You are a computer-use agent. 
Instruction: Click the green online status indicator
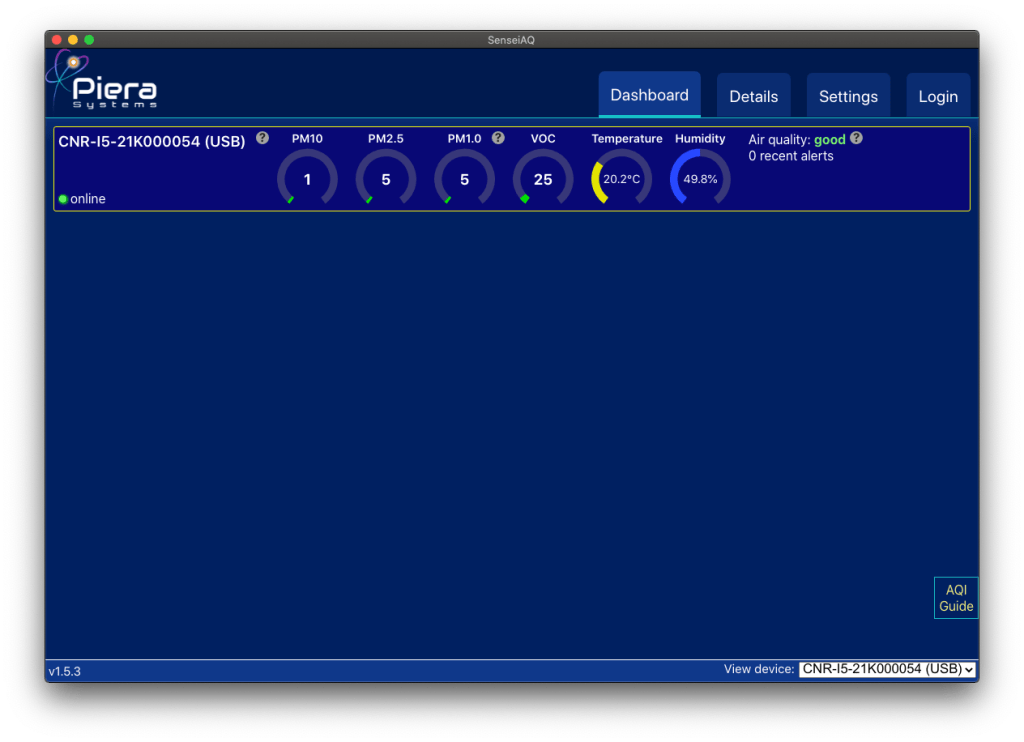[x=63, y=199]
